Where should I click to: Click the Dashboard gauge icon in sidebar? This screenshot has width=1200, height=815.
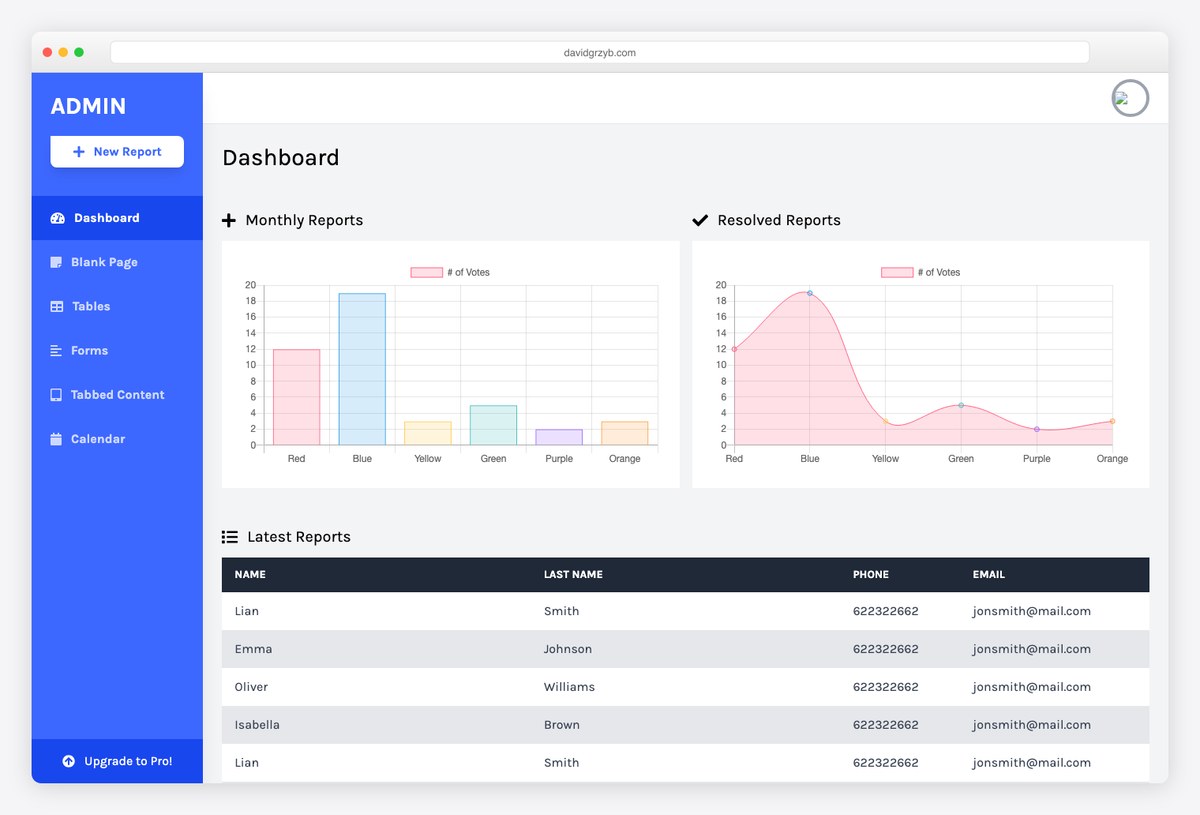tap(57, 218)
